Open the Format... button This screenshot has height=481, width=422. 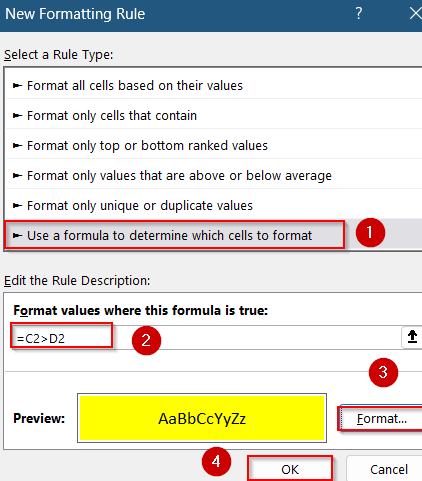tap(381, 418)
